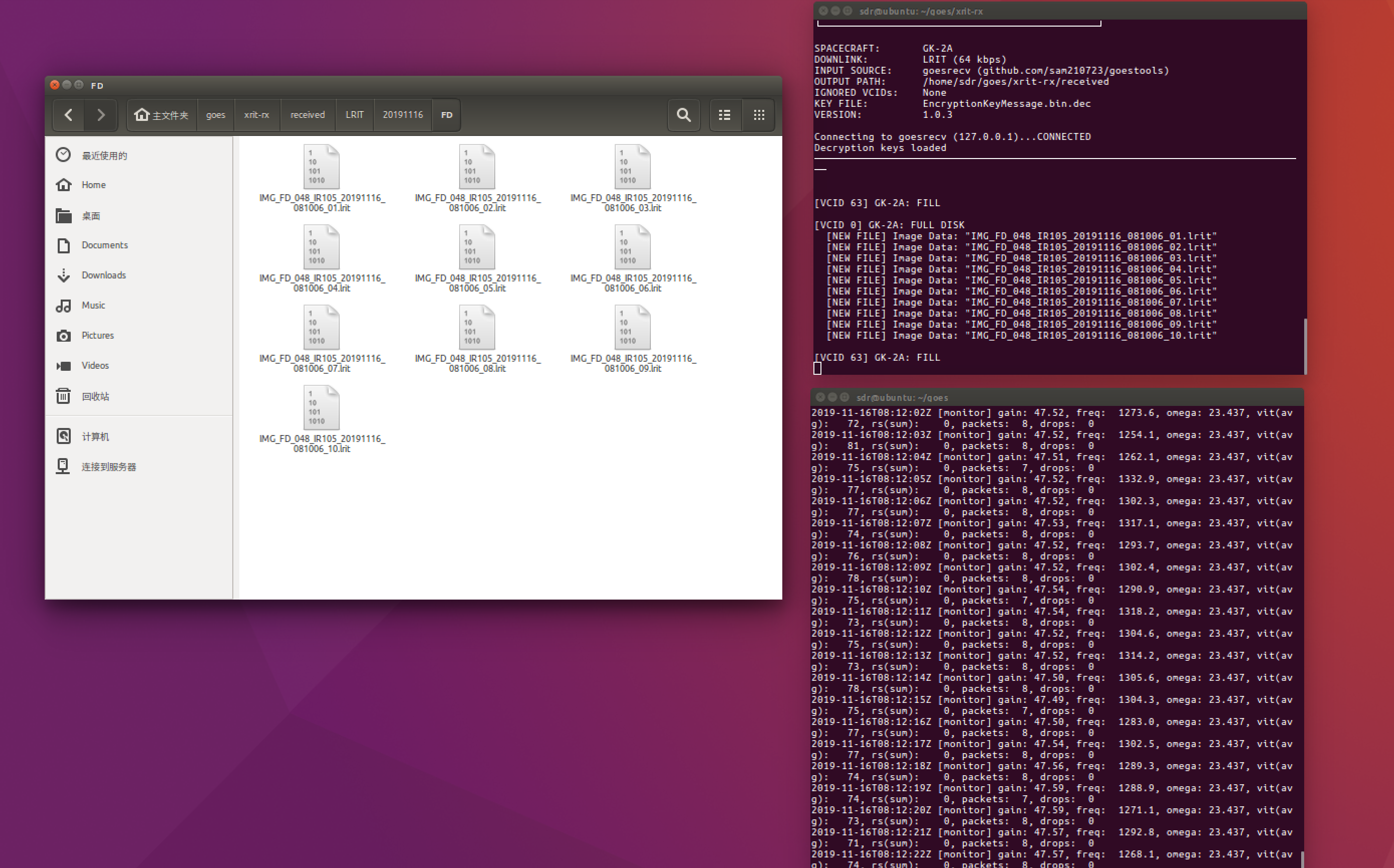Go back to previous folder
This screenshot has height=868, width=1394.
(68, 115)
